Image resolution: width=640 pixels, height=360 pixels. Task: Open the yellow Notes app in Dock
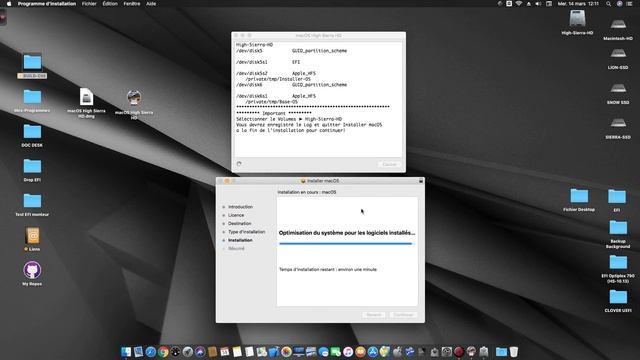(237, 351)
